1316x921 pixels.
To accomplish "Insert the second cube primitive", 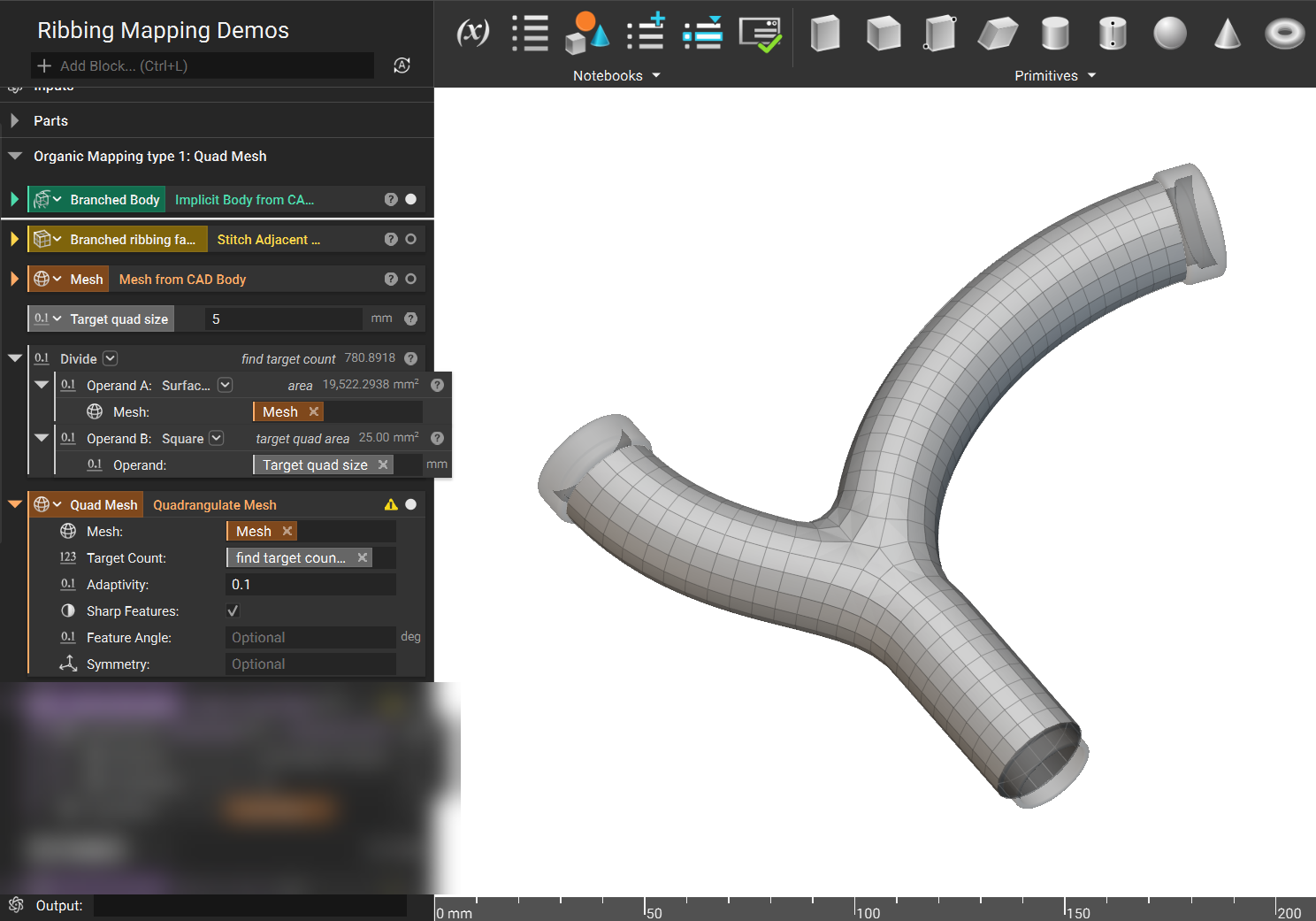I will click(883, 34).
